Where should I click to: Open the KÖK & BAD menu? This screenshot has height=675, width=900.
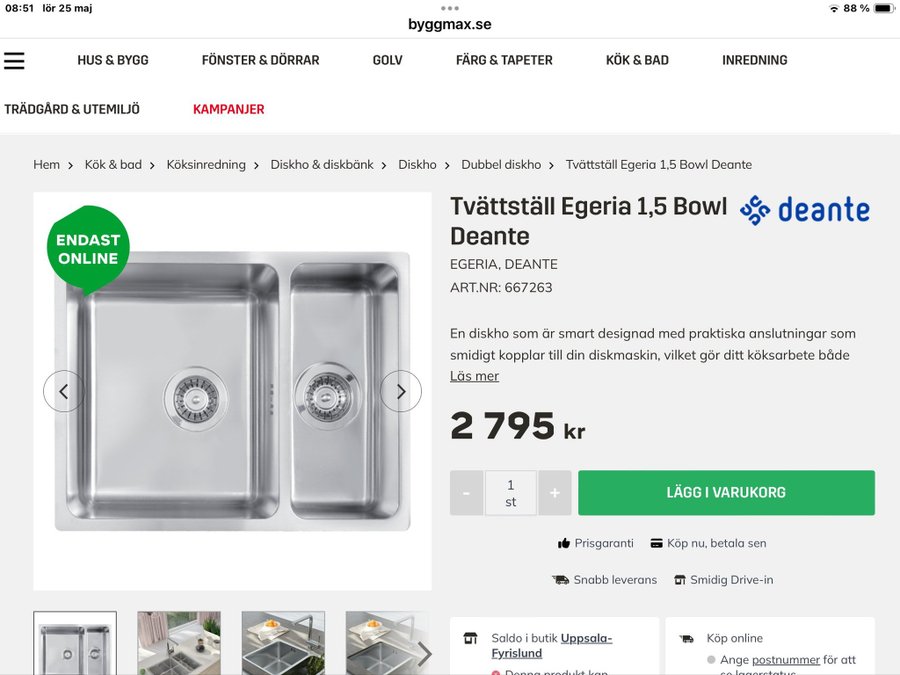[637, 60]
